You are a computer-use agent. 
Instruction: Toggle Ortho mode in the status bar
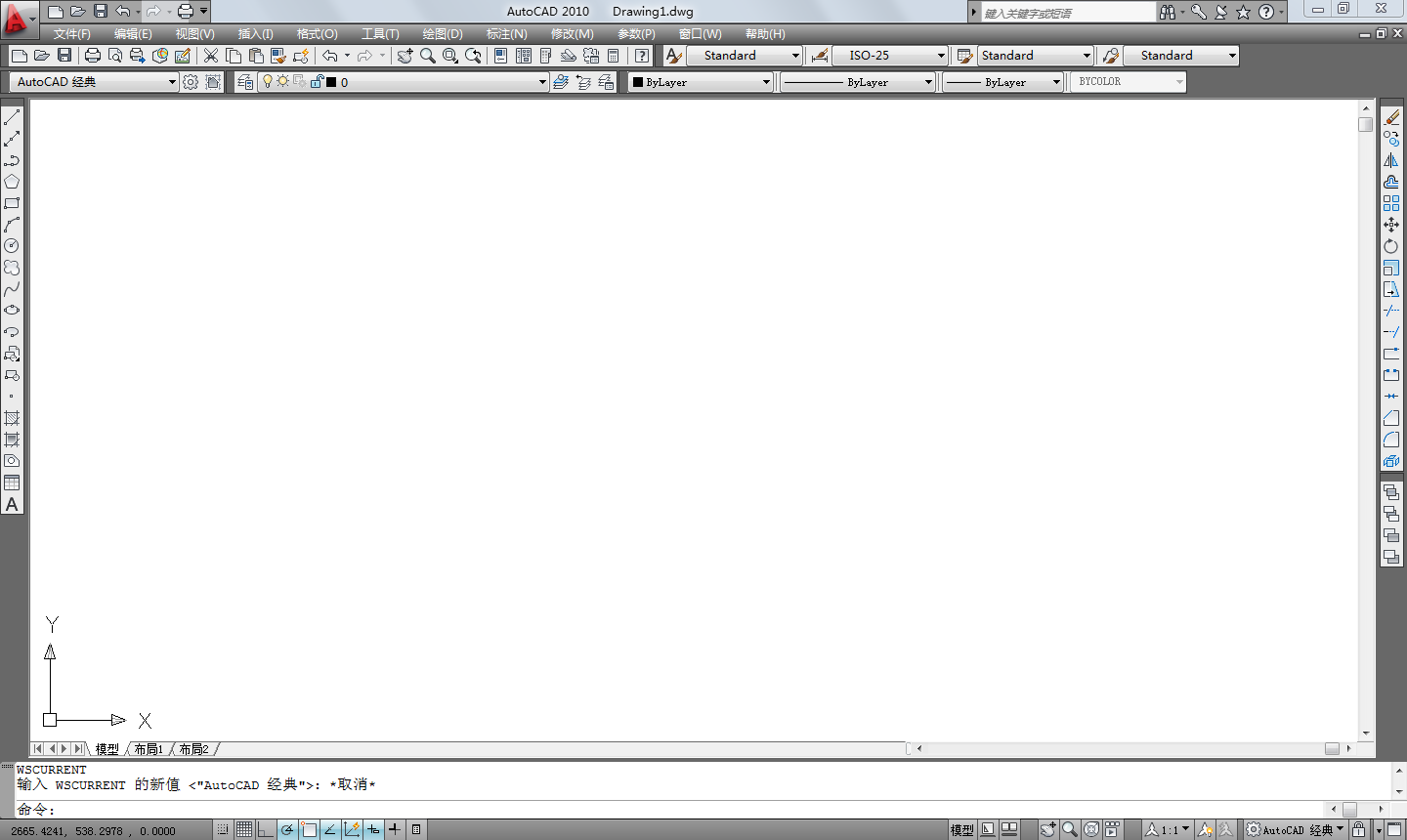(266, 829)
